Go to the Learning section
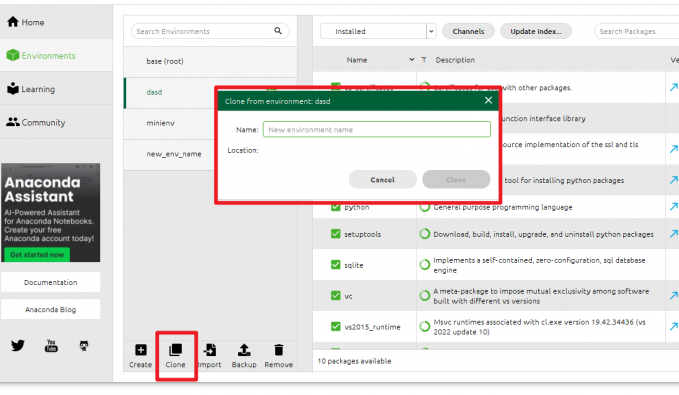 pos(31,89)
